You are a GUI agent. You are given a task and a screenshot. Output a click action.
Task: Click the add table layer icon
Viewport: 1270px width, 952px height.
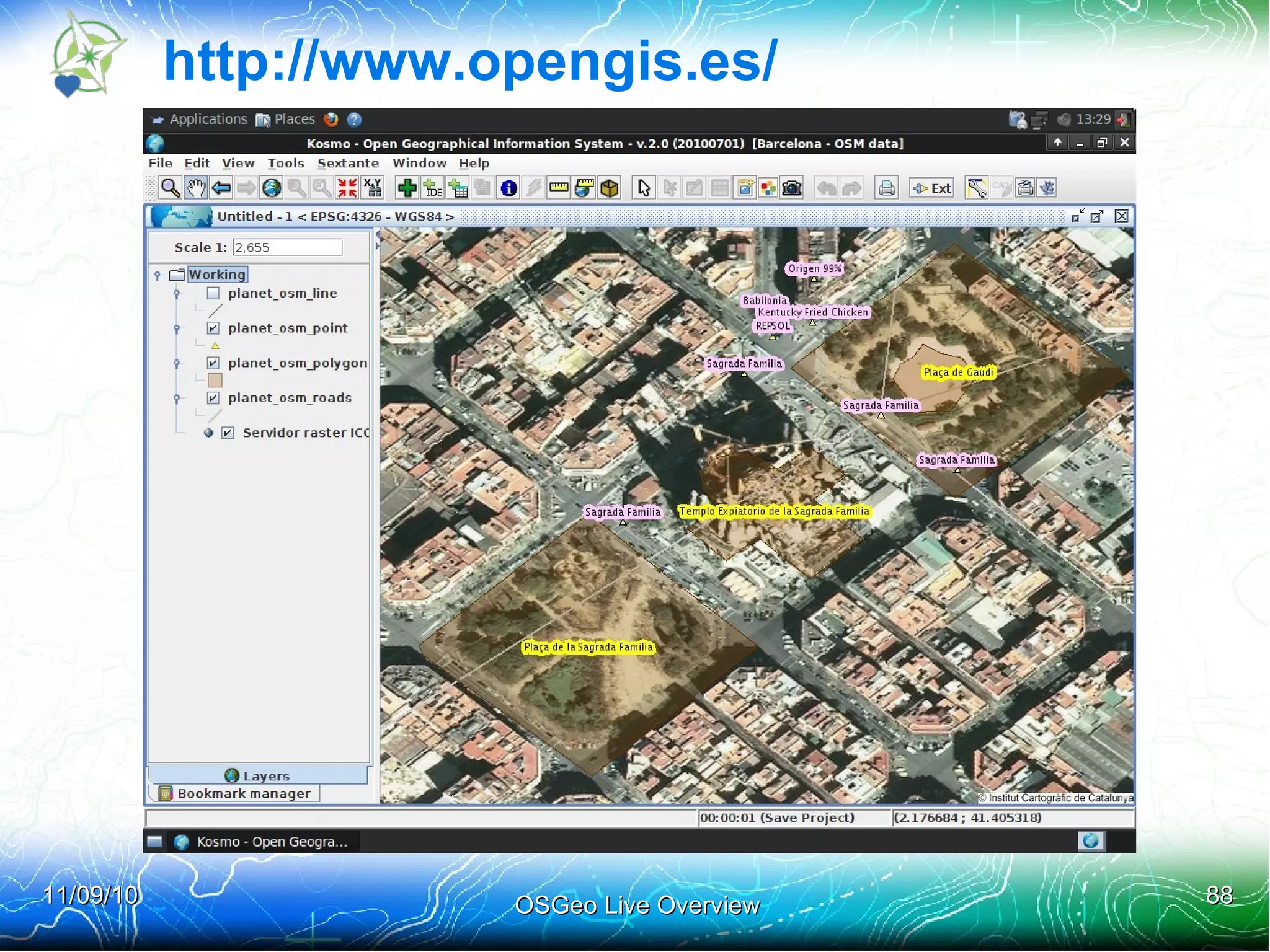[x=458, y=188]
